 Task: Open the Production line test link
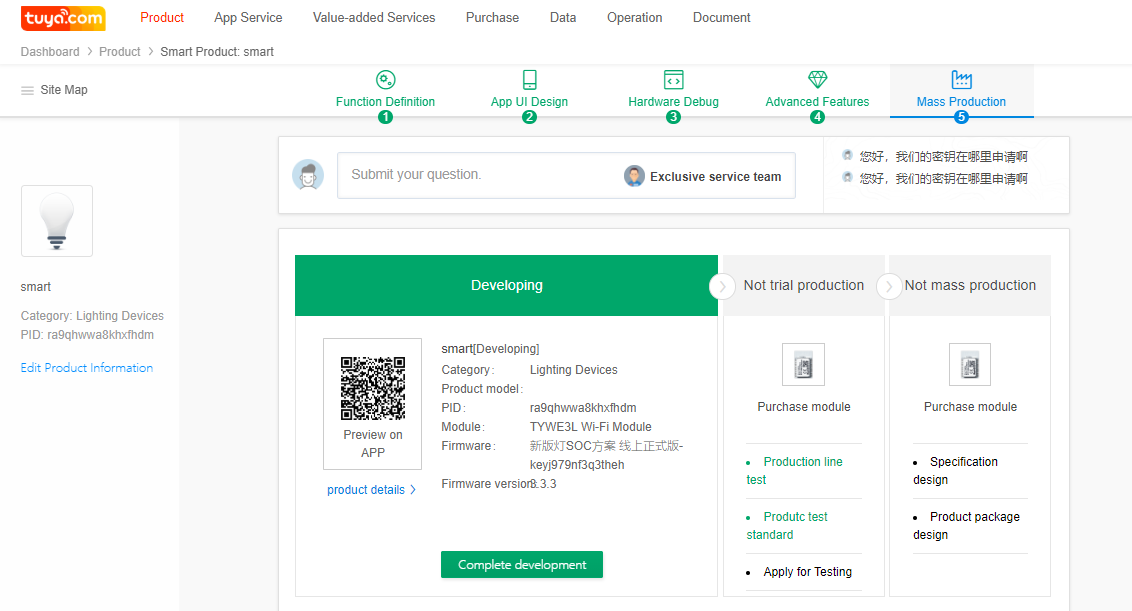point(802,462)
